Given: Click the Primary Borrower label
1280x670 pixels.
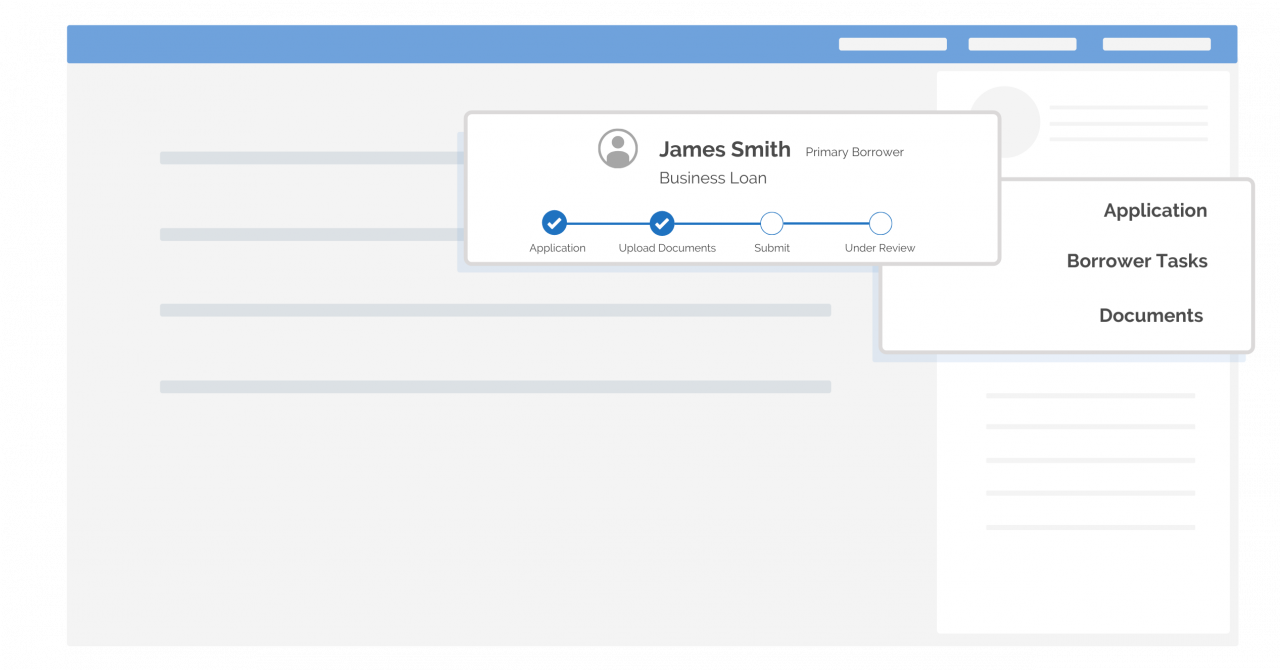Looking at the screenshot, I should [x=856, y=152].
